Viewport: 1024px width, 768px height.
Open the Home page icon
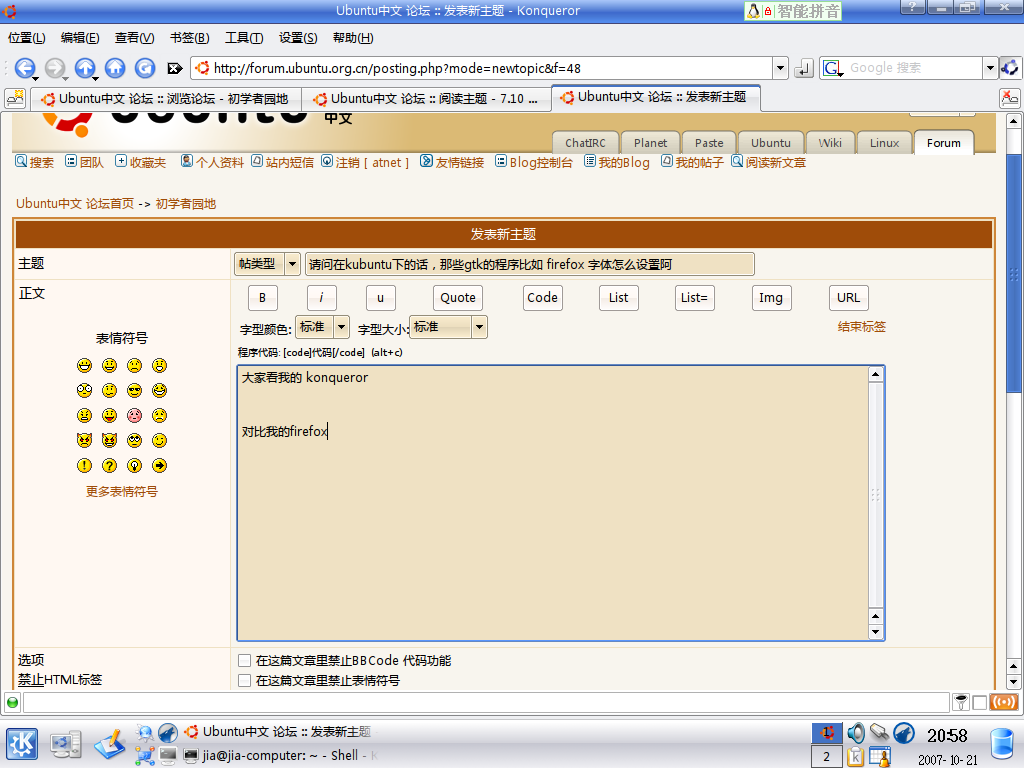point(115,68)
